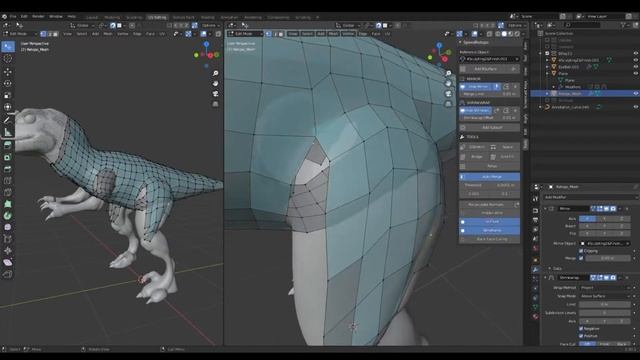Click Back Face Culling button
Screen dimensions: 640x360
tap(490, 239)
